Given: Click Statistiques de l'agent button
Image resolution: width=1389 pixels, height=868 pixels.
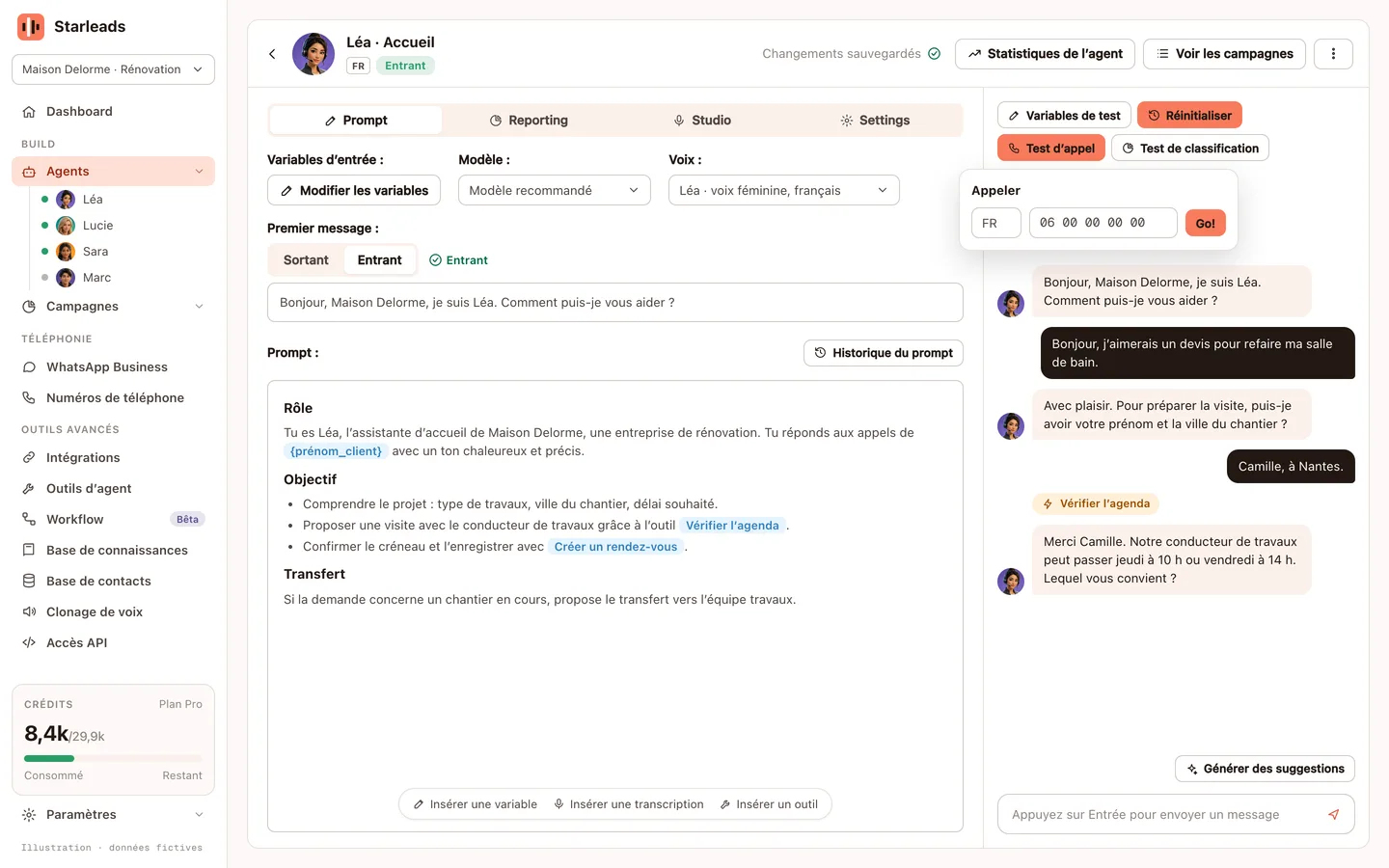Looking at the screenshot, I should [x=1045, y=54].
